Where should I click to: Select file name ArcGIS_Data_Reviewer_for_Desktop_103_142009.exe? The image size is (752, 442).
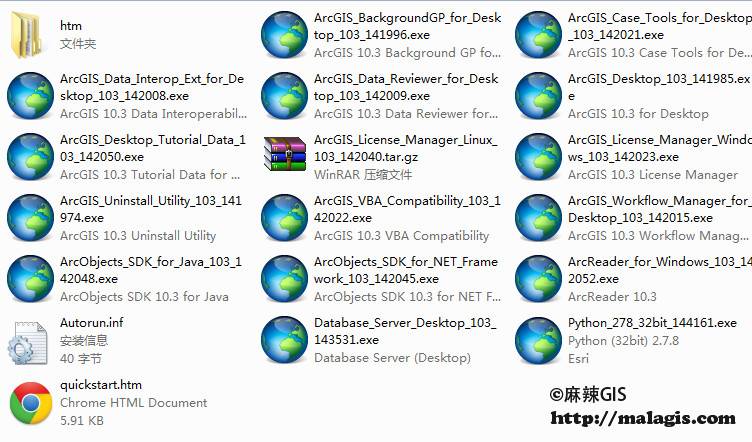(406, 87)
